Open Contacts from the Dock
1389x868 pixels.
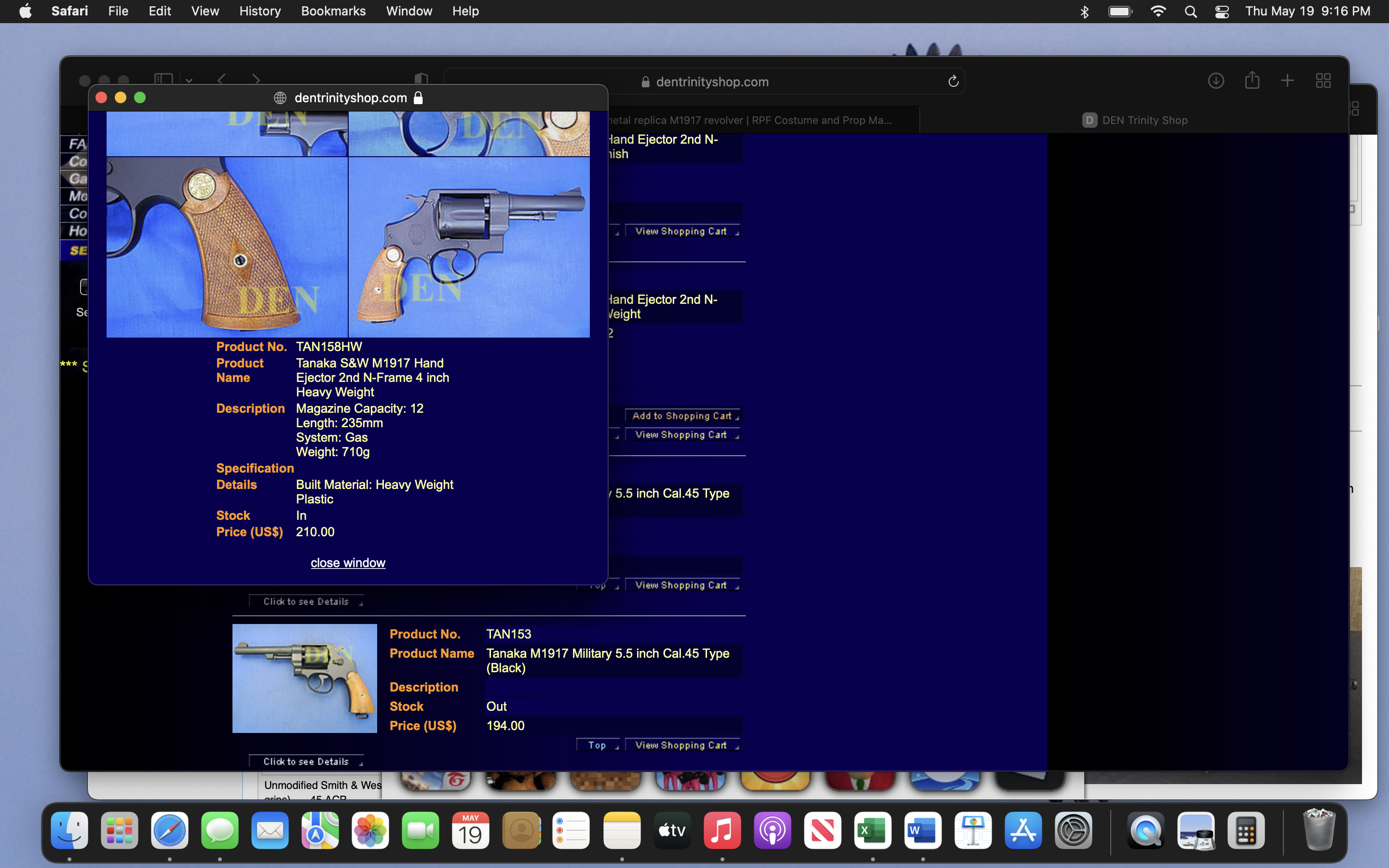click(521, 831)
